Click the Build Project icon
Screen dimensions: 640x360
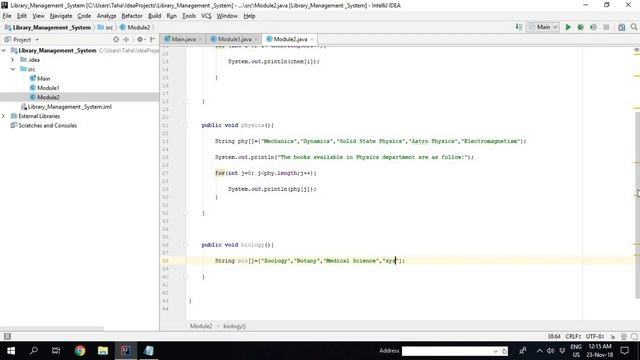tap(519, 27)
